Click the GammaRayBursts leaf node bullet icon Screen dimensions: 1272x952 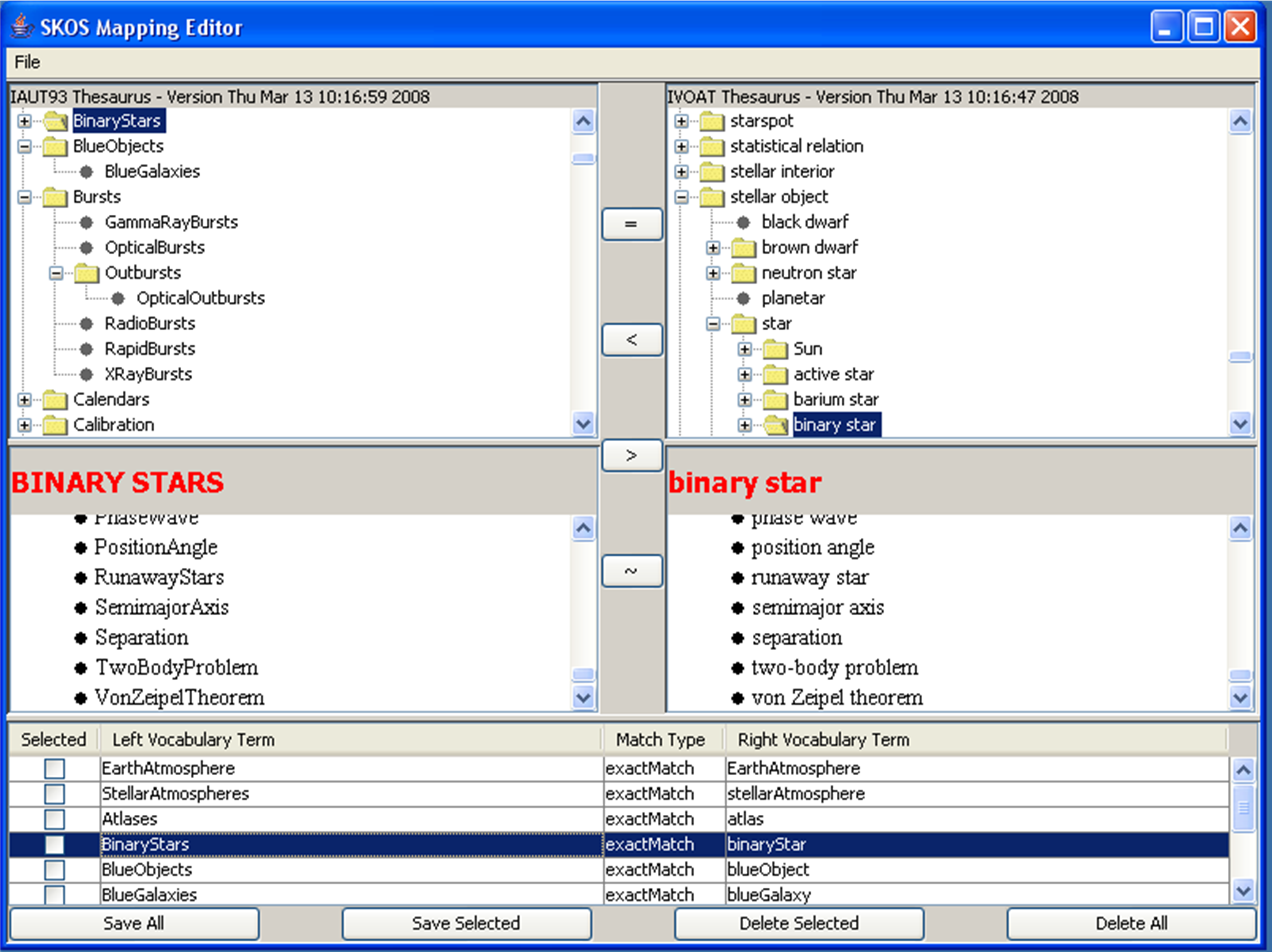[86, 223]
